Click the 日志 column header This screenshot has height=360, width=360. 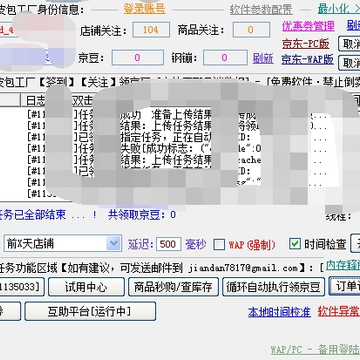point(36,100)
